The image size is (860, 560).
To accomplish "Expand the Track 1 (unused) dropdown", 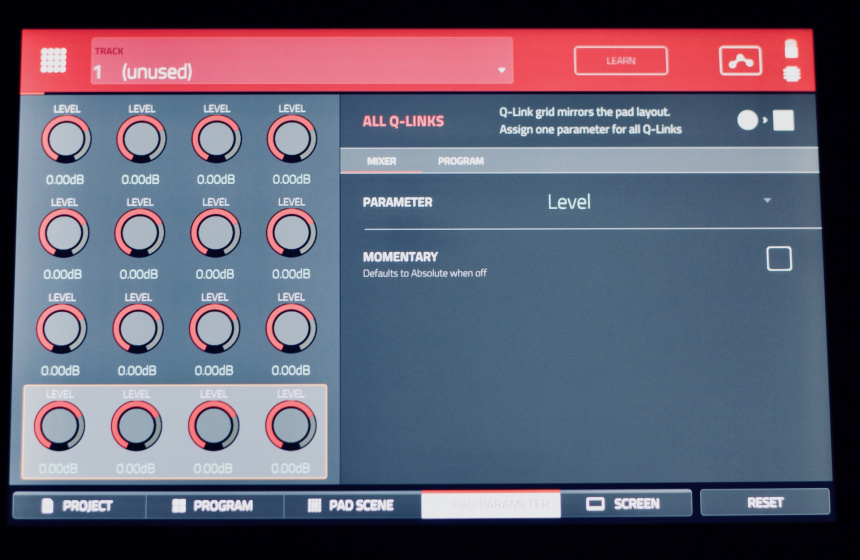I will [302, 60].
